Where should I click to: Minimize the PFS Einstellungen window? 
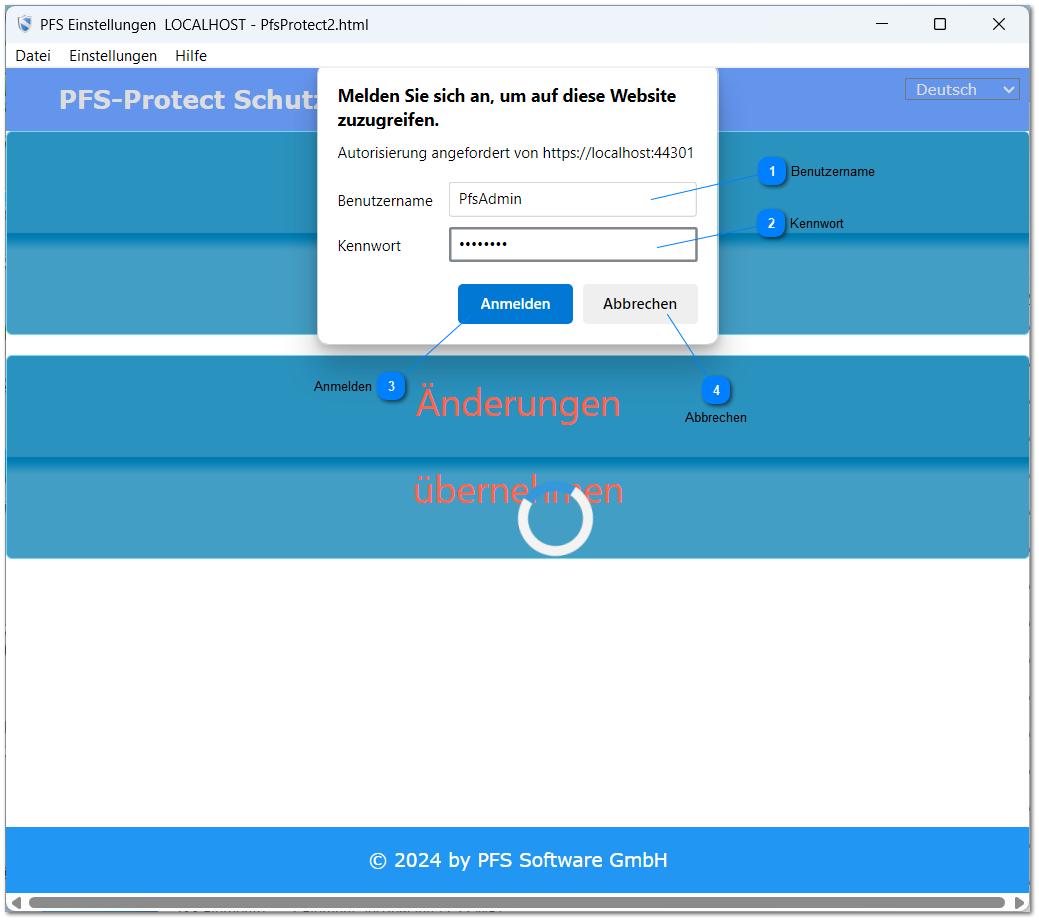(882, 24)
